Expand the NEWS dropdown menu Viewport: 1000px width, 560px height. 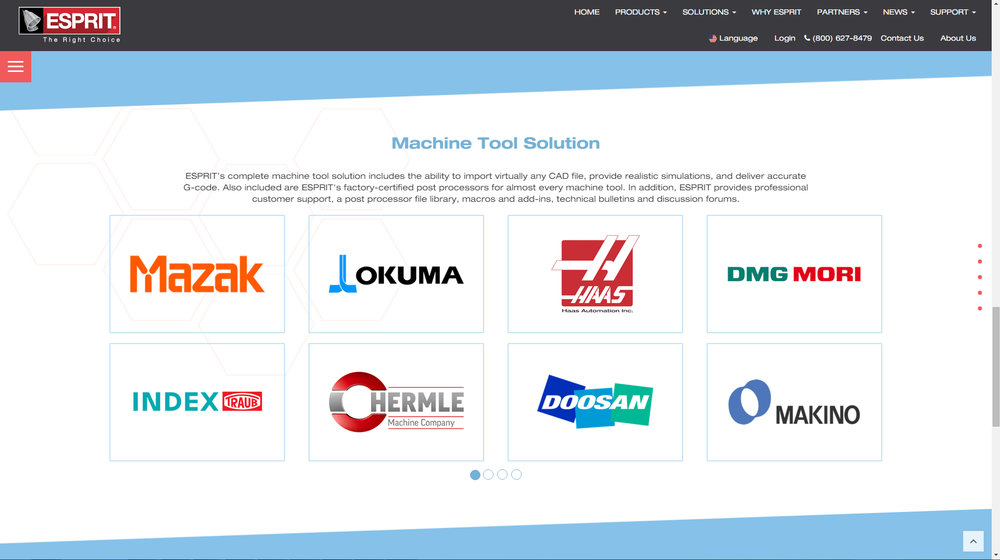point(899,12)
